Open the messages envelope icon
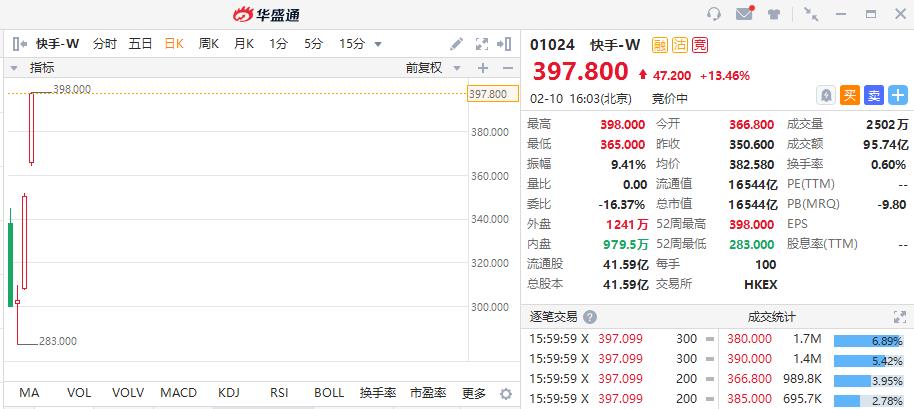Image resolution: width=914 pixels, height=409 pixels. (x=744, y=13)
